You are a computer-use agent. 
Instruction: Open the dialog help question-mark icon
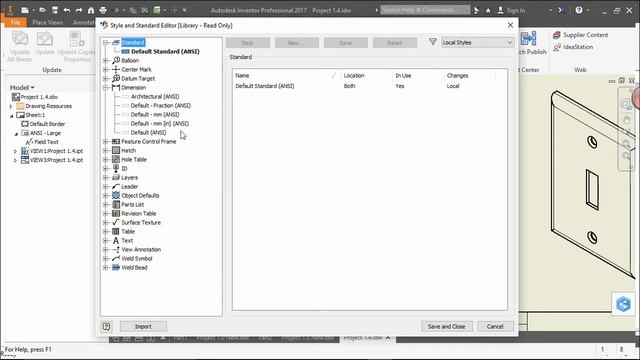[x=107, y=327]
